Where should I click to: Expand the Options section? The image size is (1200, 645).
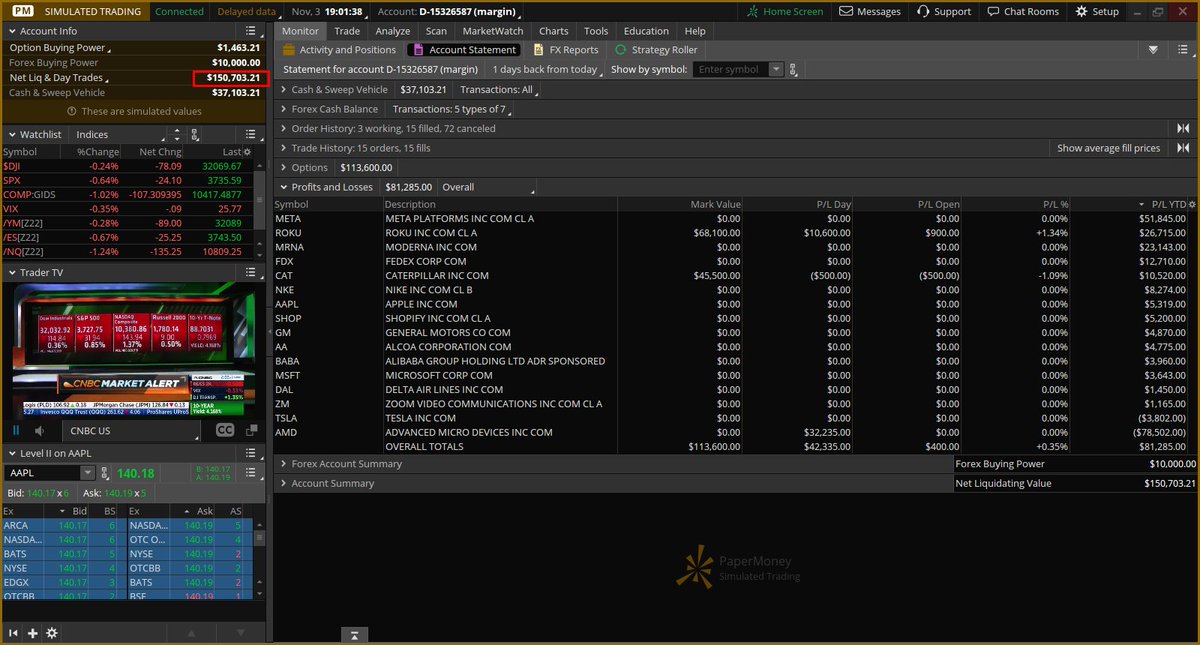click(283, 167)
